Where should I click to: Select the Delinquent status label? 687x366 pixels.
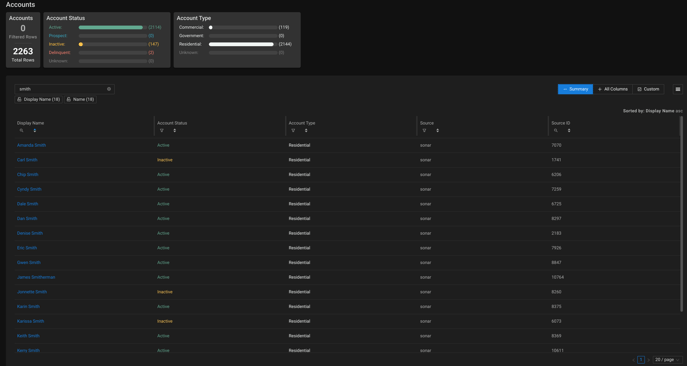pyautogui.click(x=60, y=53)
